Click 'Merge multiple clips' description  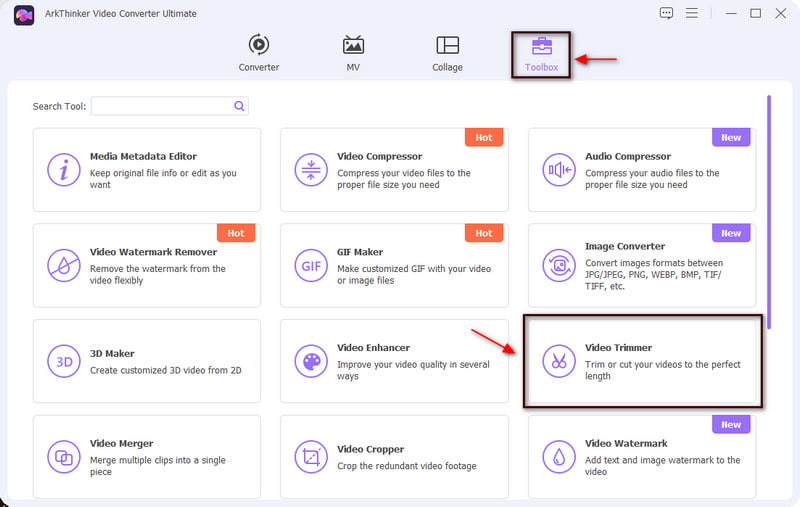[x=158, y=466]
